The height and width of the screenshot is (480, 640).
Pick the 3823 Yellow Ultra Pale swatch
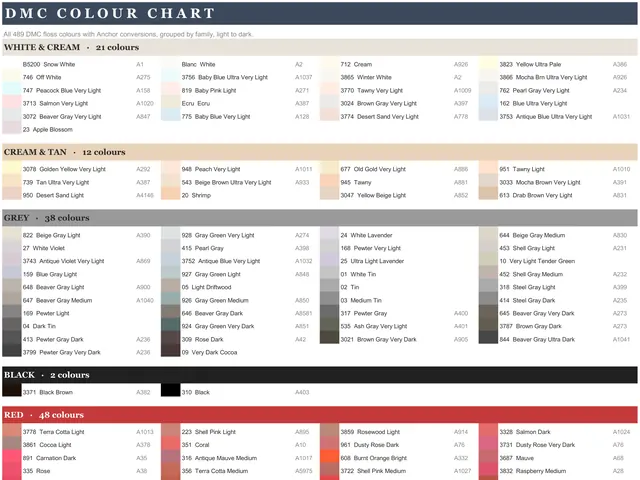488,64
